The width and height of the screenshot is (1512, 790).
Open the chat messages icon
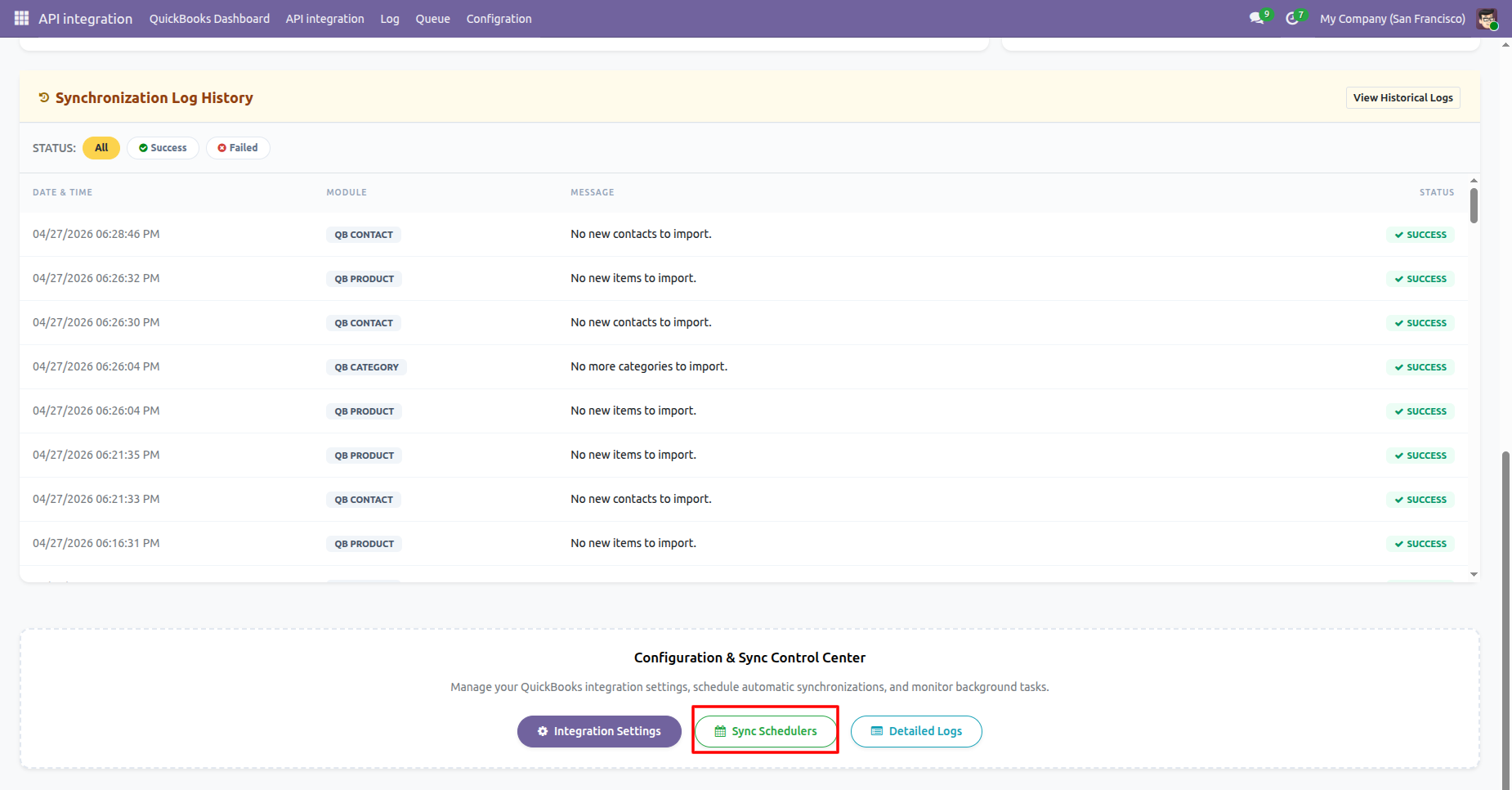[x=1257, y=18]
